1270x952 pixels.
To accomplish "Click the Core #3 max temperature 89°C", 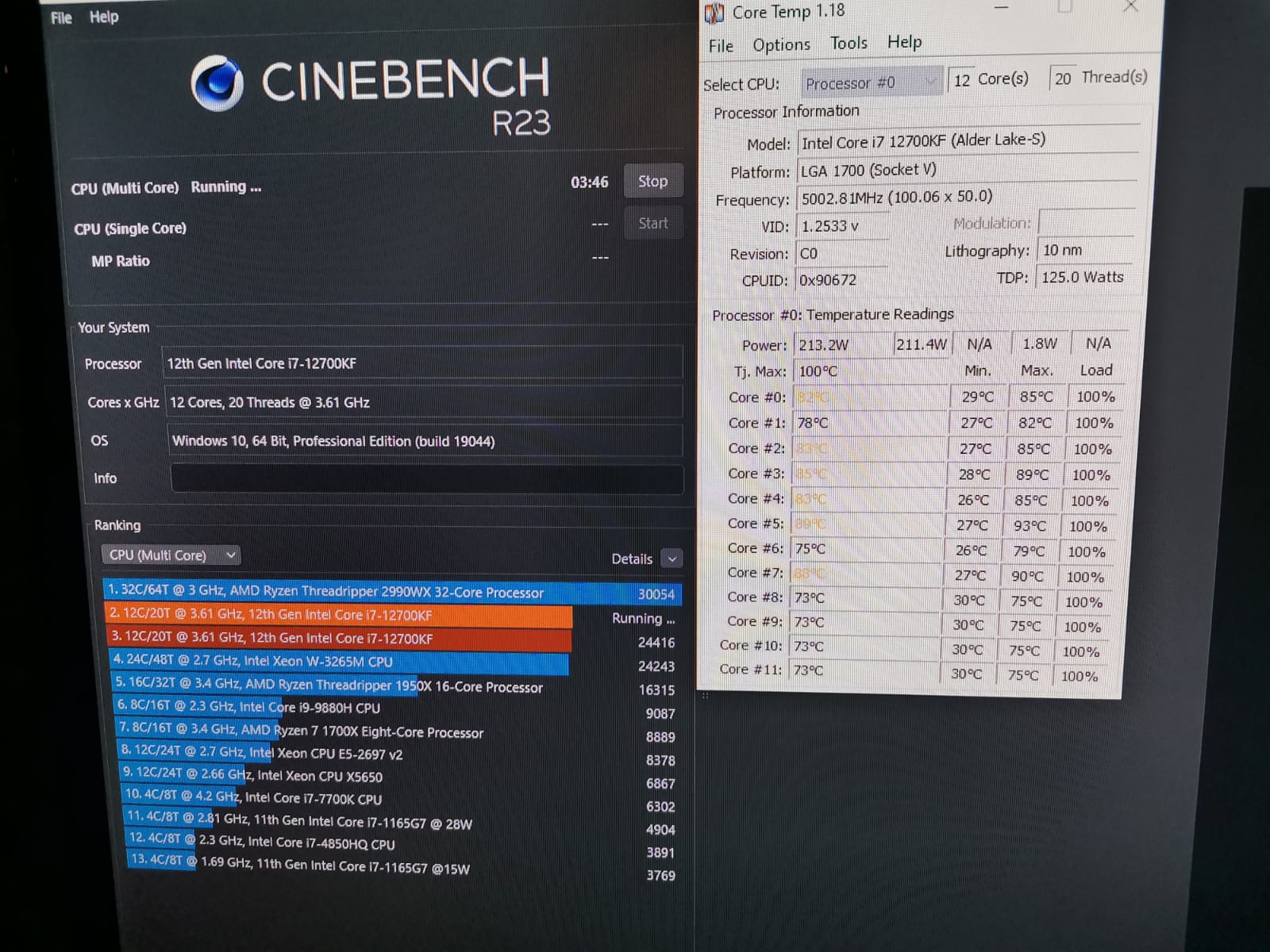I will tap(1033, 474).
